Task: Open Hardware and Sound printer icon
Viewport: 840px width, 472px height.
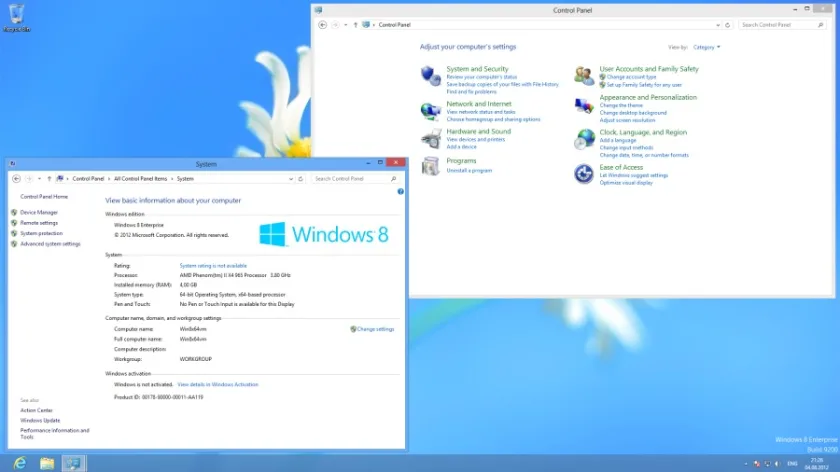Action: [x=430, y=139]
